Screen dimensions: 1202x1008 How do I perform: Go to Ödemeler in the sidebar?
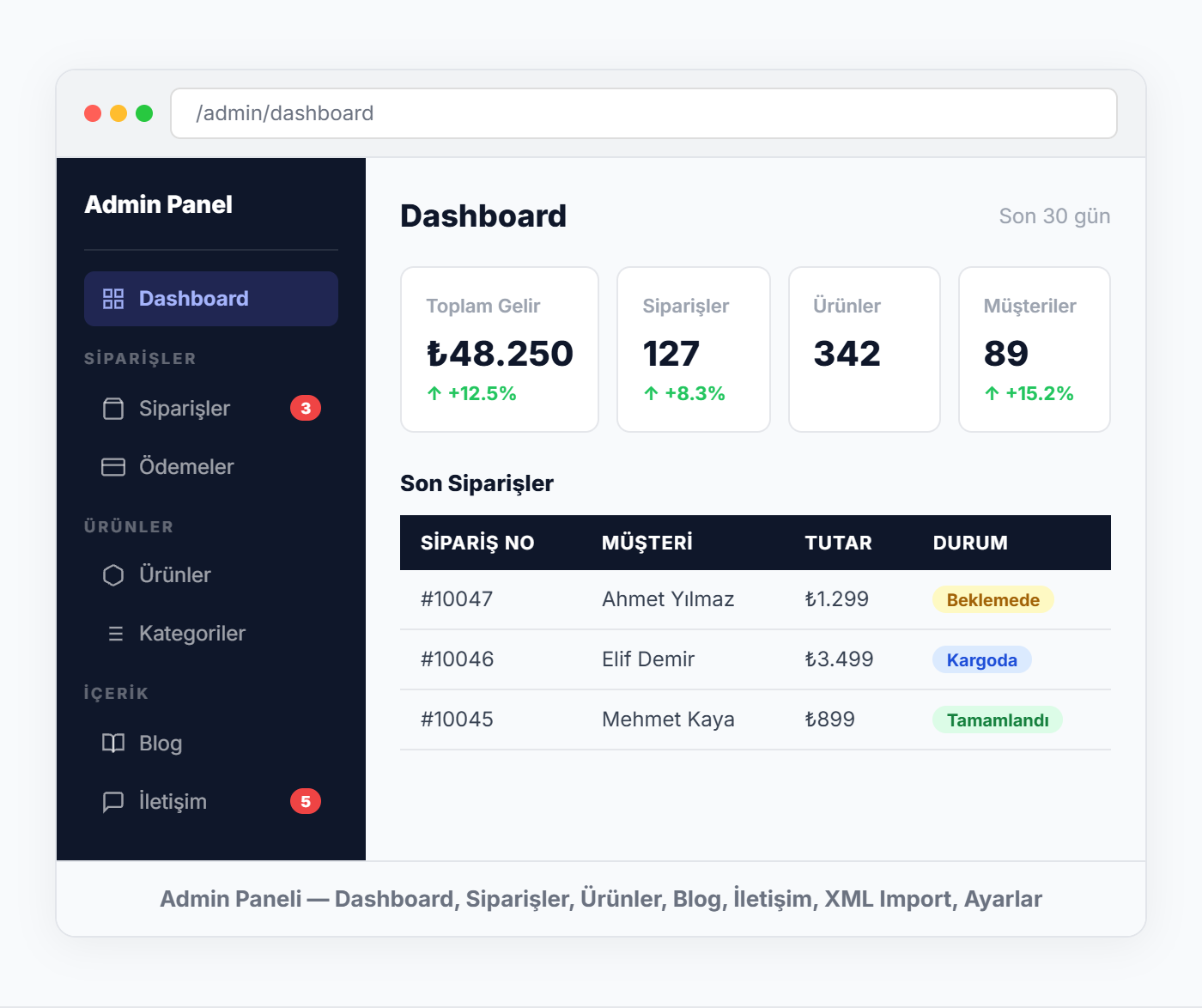point(211,467)
